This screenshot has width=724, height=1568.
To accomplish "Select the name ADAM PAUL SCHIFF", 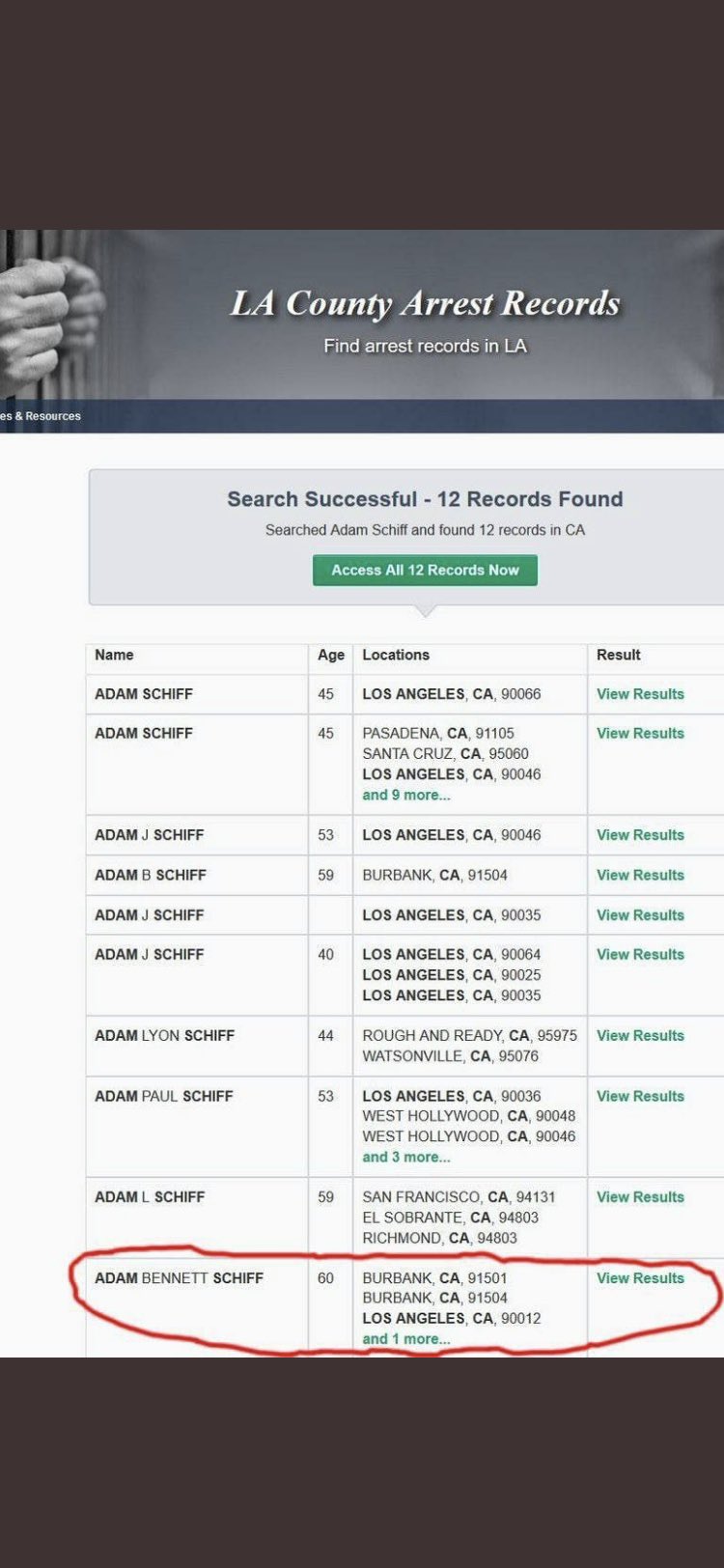I will coord(164,1097).
